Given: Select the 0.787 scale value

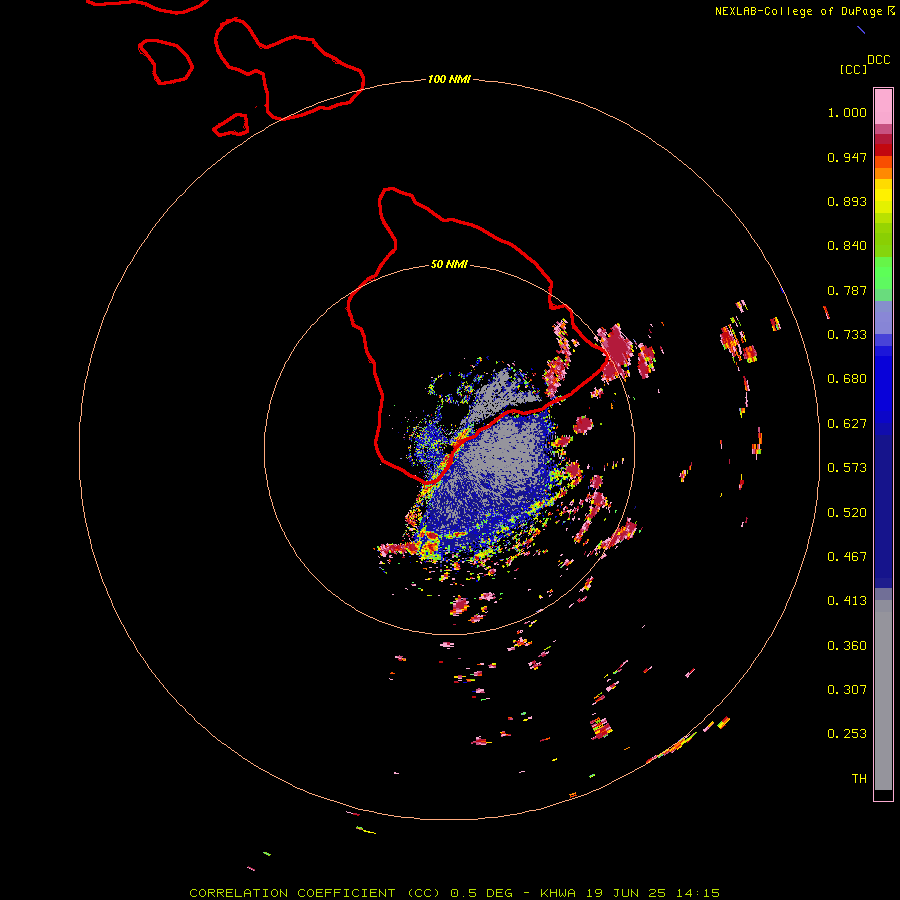Looking at the screenshot, I should click(x=847, y=290).
